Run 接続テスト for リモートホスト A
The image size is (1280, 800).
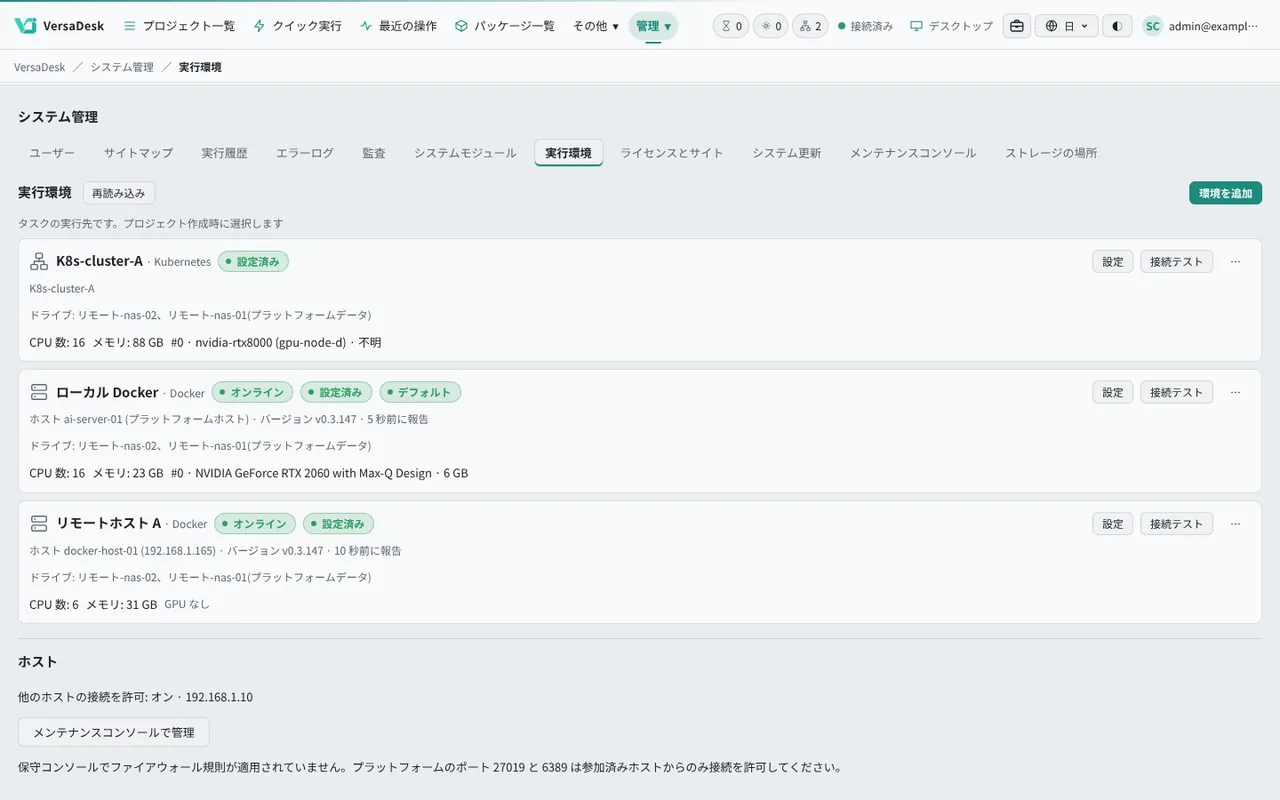click(1176, 523)
